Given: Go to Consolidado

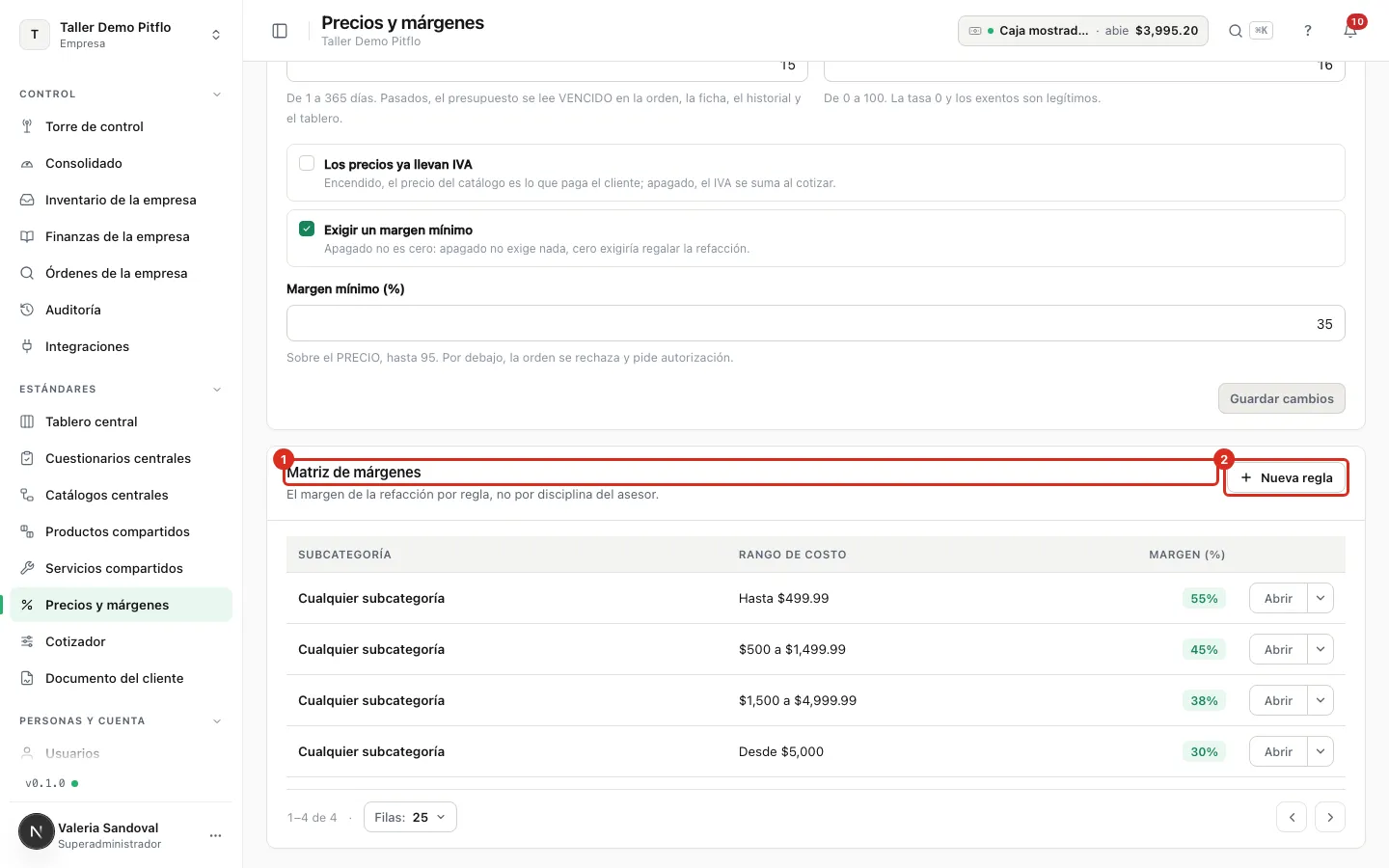Looking at the screenshot, I should point(122,163).
